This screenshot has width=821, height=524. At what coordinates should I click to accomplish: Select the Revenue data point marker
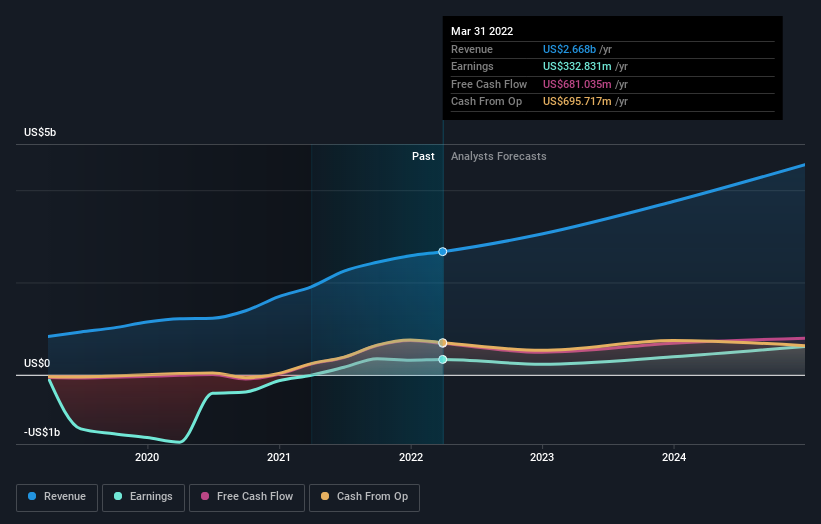coord(443,252)
